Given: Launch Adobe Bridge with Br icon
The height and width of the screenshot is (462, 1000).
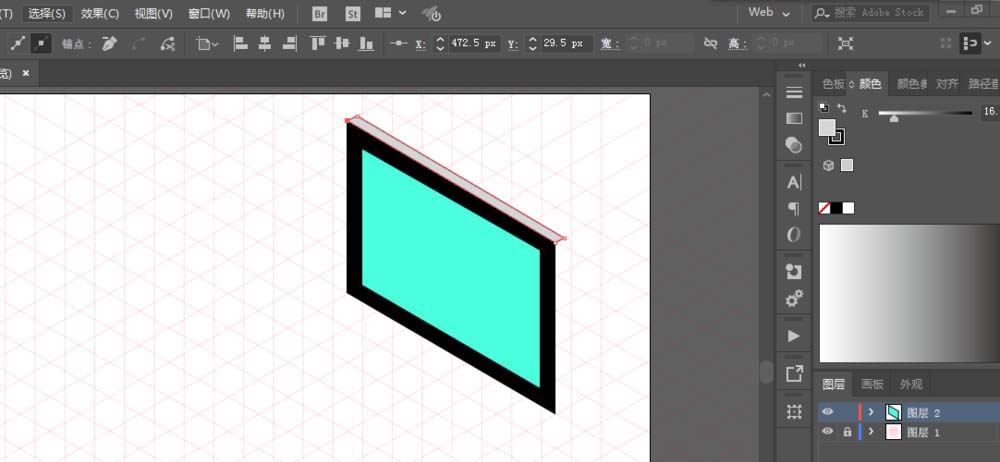Looking at the screenshot, I should point(320,13).
